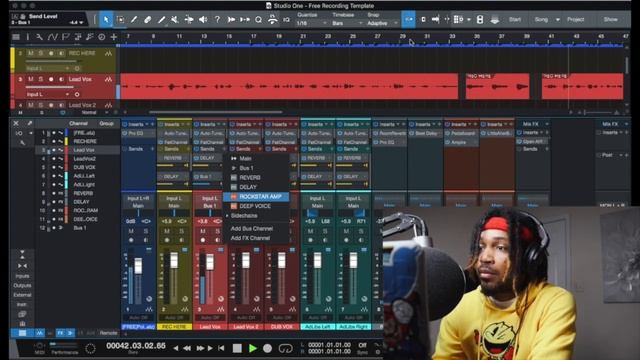The width and height of the screenshot is (640, 360).
Task: Select the Arrow tool in the toolbar
Action: click(106, 20)
